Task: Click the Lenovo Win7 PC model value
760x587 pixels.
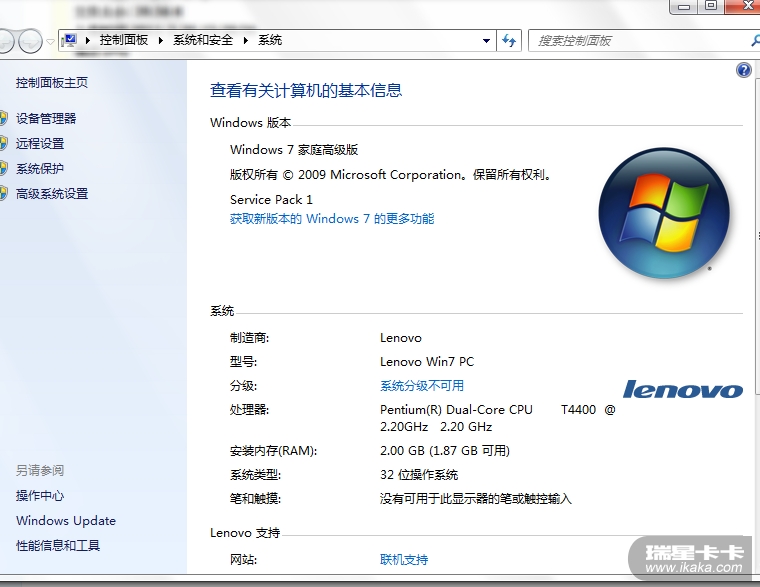Action: pyautogui.click(x=427, y=362)
